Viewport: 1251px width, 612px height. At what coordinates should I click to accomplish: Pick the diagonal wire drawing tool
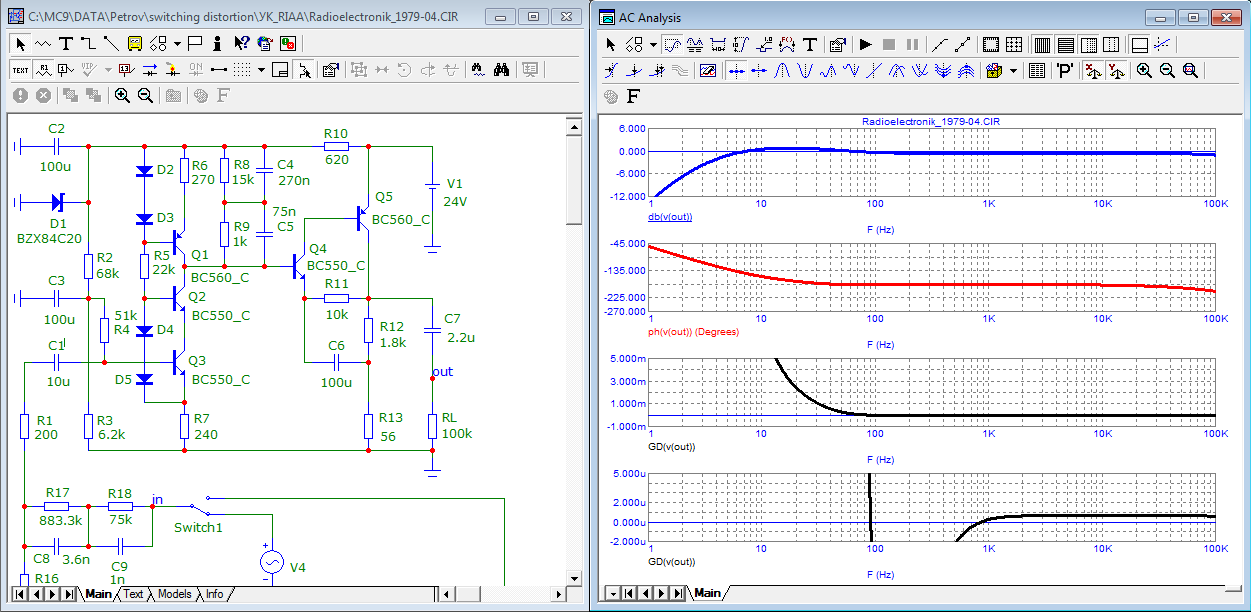[110, 44]
